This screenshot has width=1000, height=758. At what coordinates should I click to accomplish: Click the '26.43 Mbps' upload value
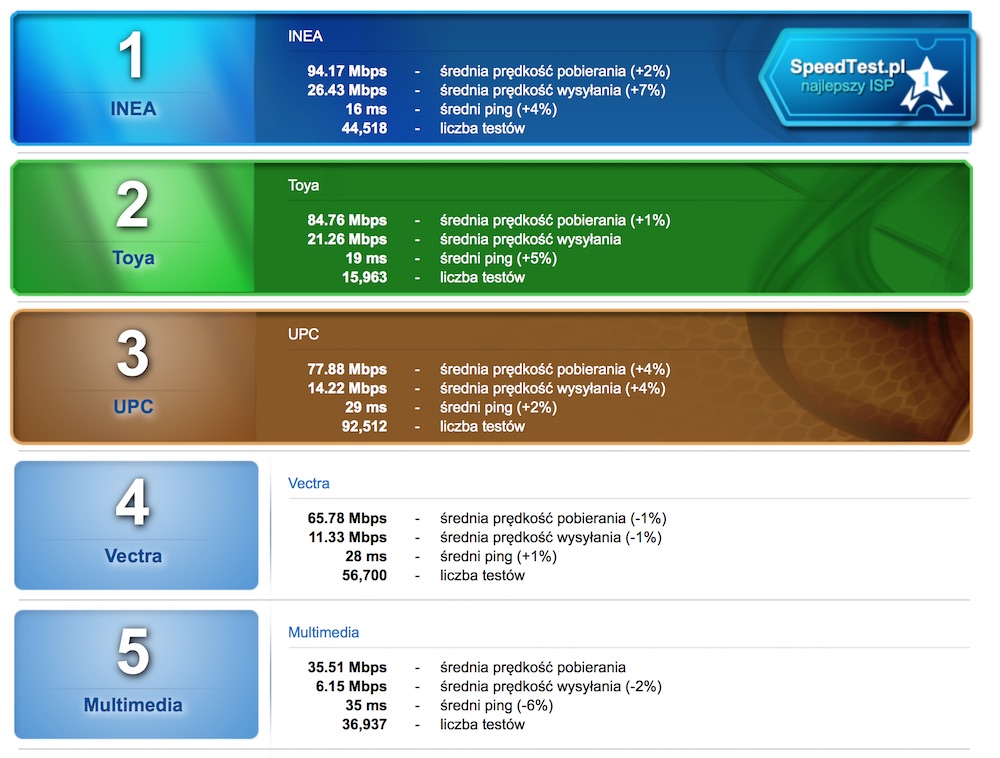point(347,90)
